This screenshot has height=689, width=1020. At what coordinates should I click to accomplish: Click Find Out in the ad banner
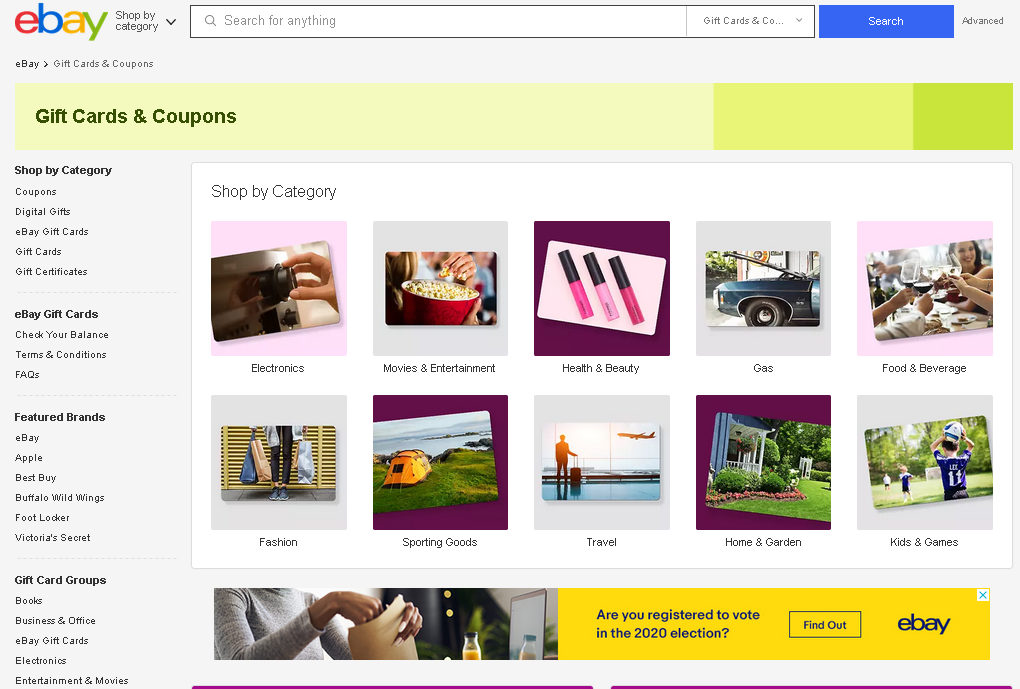point(825,625)
